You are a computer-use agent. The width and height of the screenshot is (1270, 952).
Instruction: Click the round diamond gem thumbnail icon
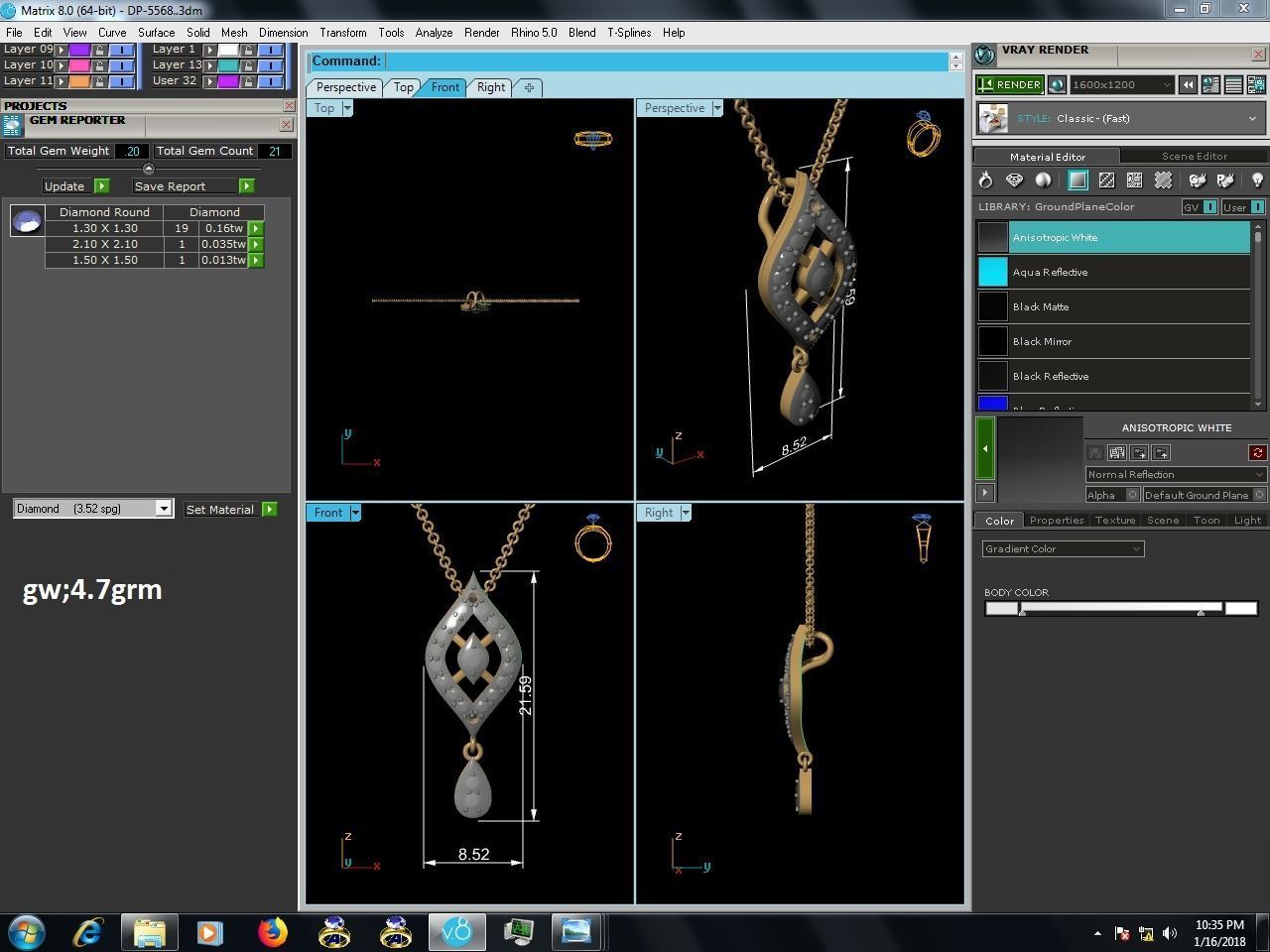click(27, 220)
